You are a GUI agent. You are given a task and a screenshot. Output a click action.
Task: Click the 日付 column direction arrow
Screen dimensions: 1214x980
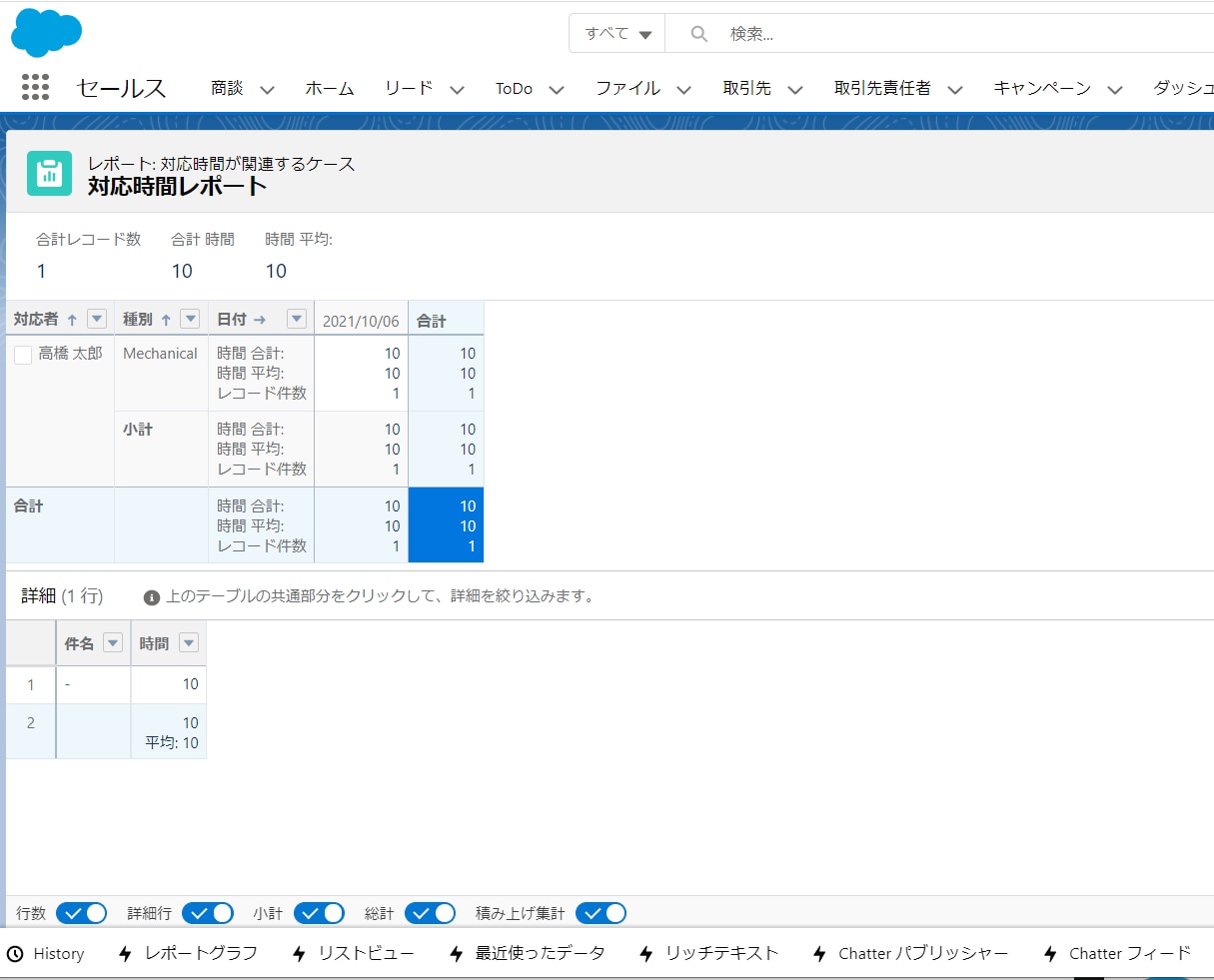(x=260, y=320)
